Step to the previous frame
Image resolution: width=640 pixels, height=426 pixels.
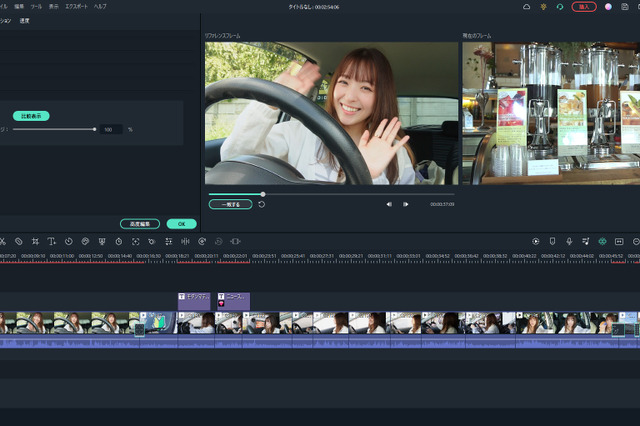[x=389, y=204]
